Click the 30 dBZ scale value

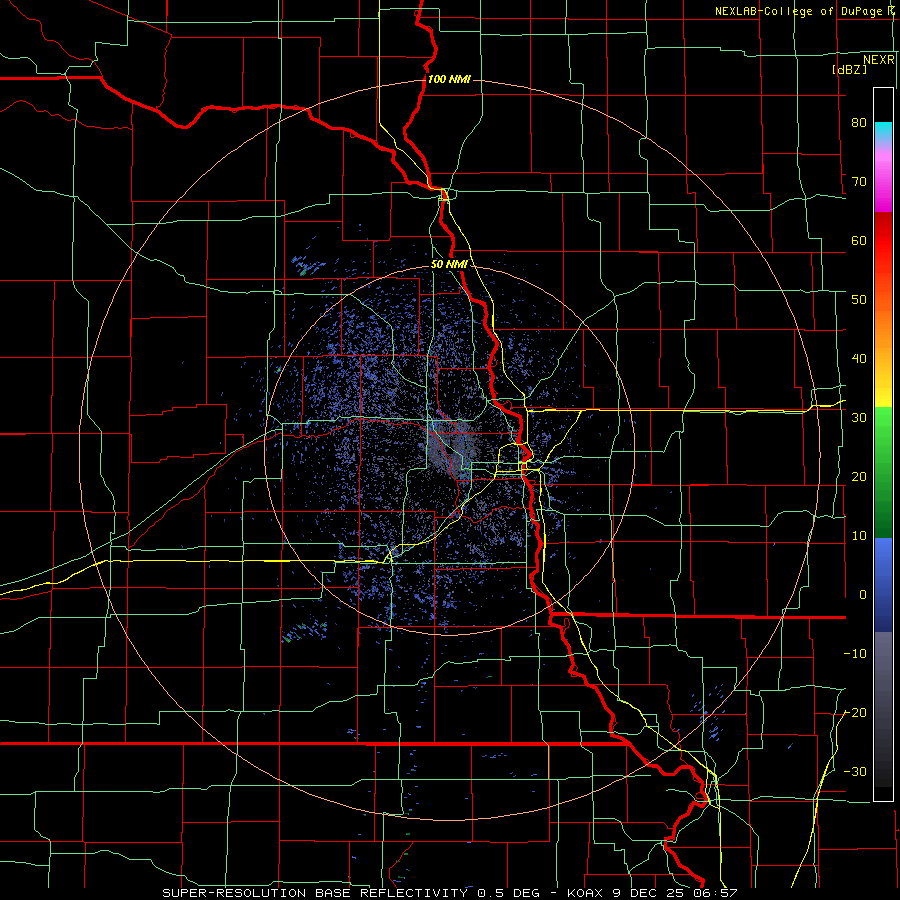(x=859, y=418)
